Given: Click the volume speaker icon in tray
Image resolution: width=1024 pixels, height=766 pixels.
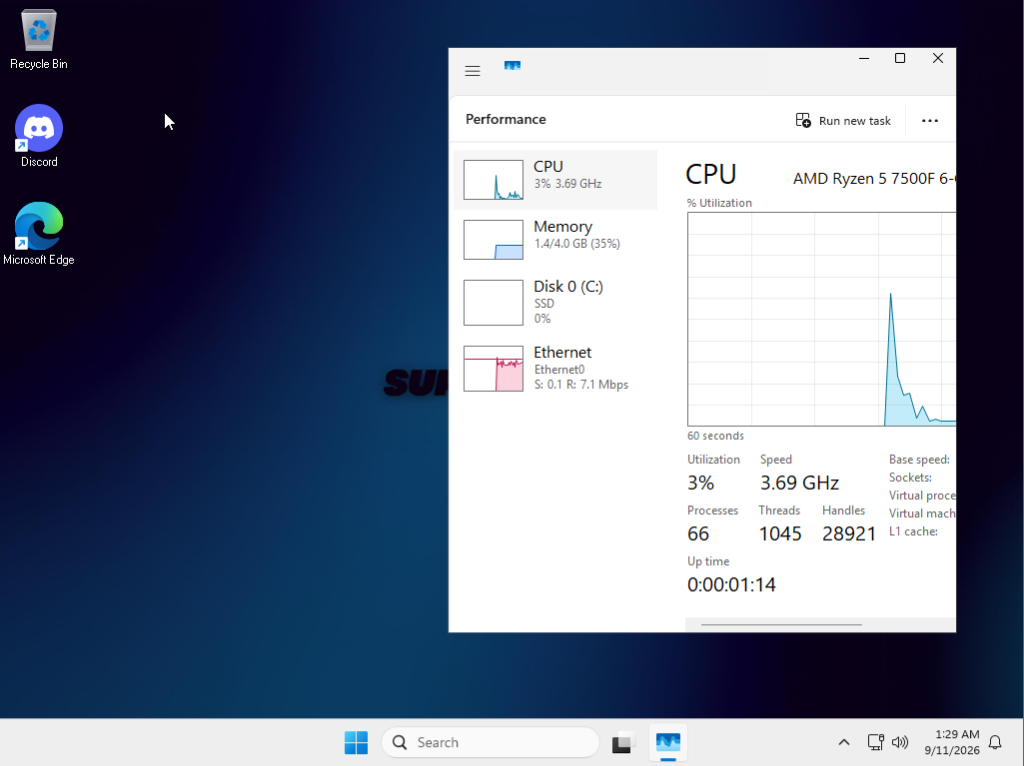Looking at the screenshot, I should (x=900, y=742).
